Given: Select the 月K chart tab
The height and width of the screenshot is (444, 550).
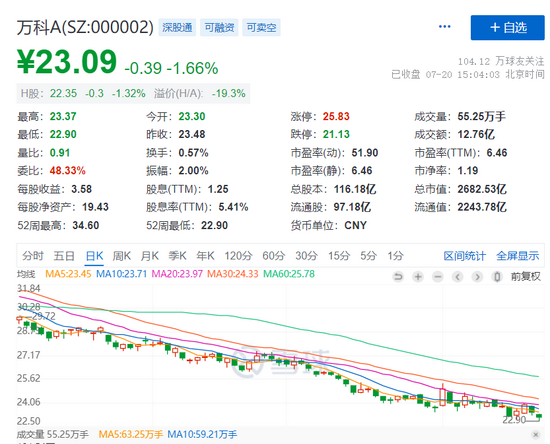Looking at the screenshot, I should pos(149,256).
